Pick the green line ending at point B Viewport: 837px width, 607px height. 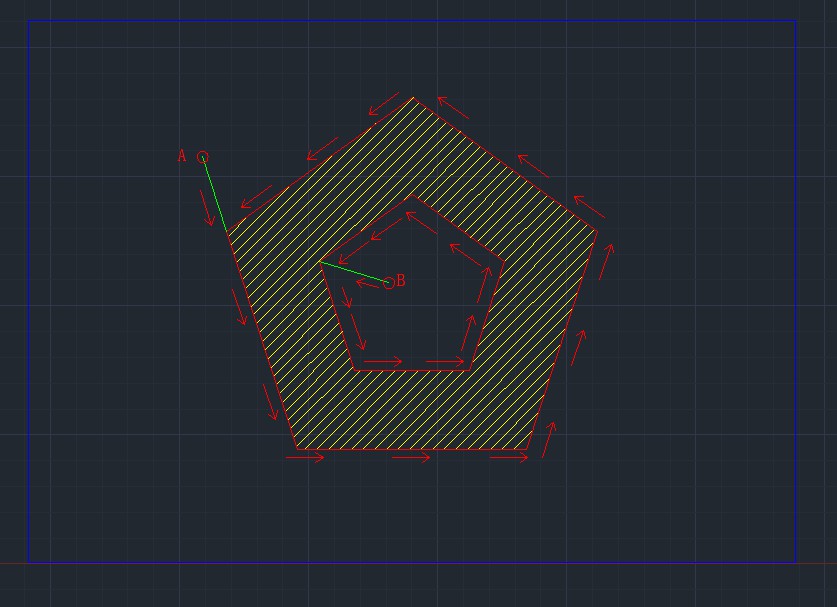tap(352, 272)
